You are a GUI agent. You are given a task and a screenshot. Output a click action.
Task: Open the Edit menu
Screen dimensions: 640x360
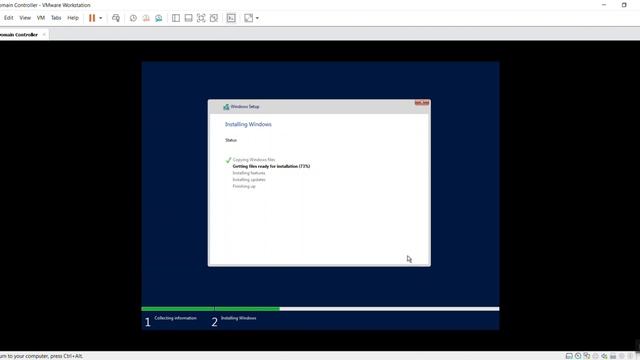pyautogui.click(x=9, y=18)
